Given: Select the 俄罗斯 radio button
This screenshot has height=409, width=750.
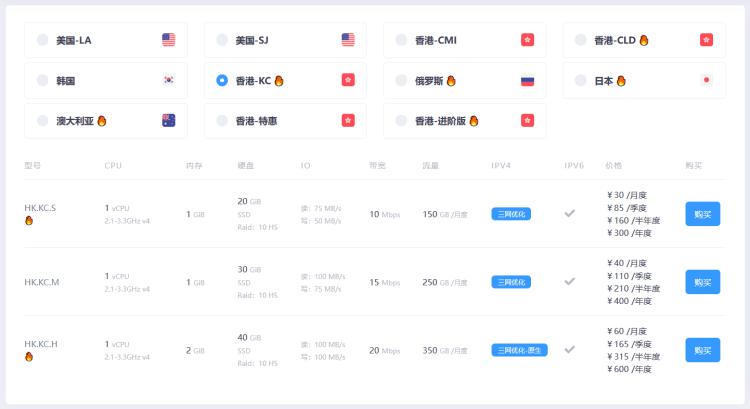Looking at the screenshot, I should click(401, 80).
